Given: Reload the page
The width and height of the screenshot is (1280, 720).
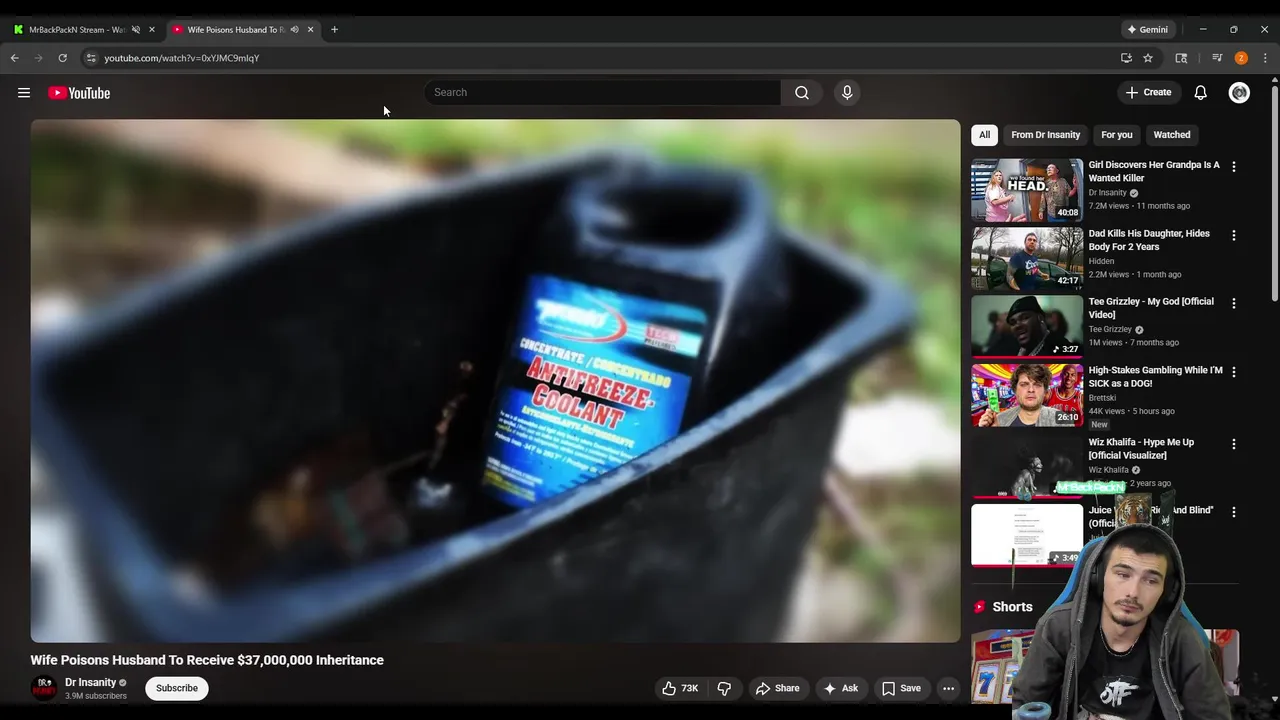Looking at the screenshot, I should coord(62,58).
